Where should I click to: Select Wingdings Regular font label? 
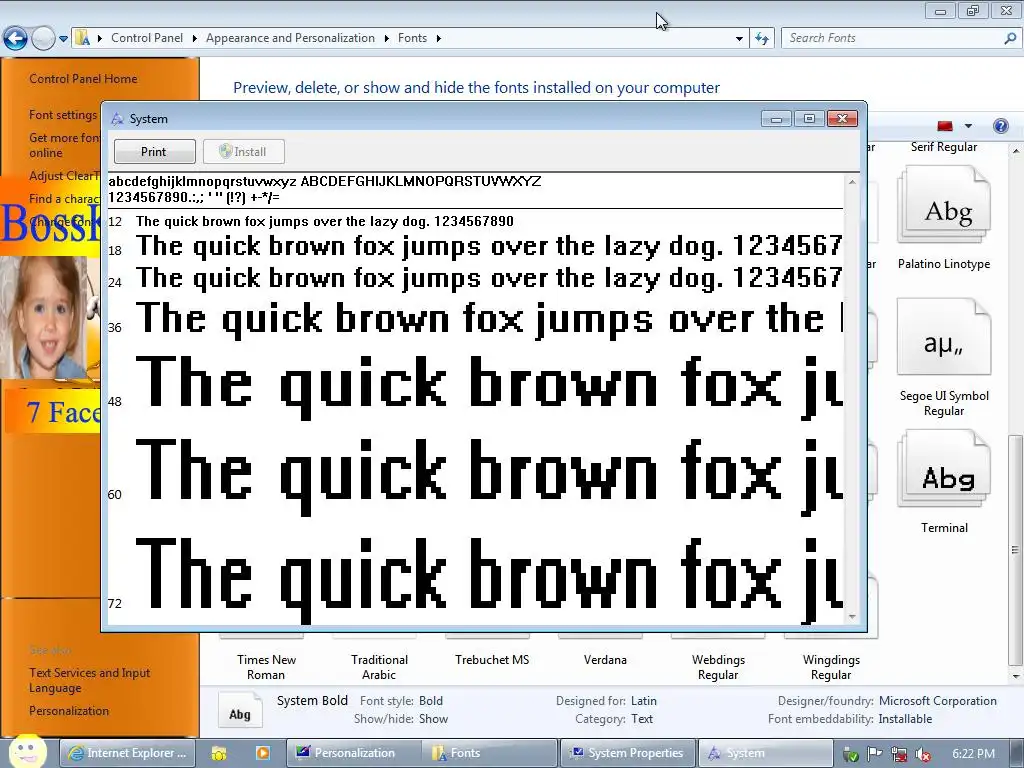831,667
